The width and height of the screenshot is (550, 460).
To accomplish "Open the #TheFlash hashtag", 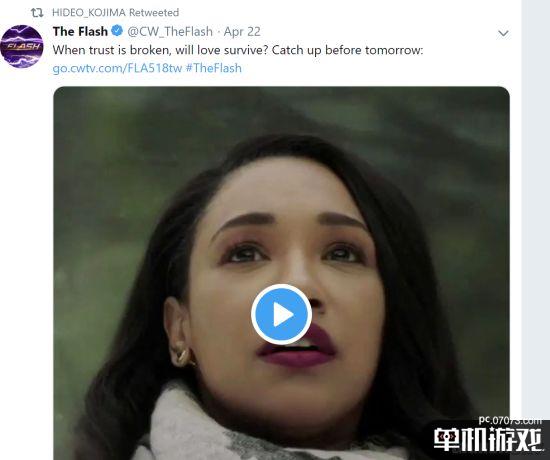I will [214, 68].
